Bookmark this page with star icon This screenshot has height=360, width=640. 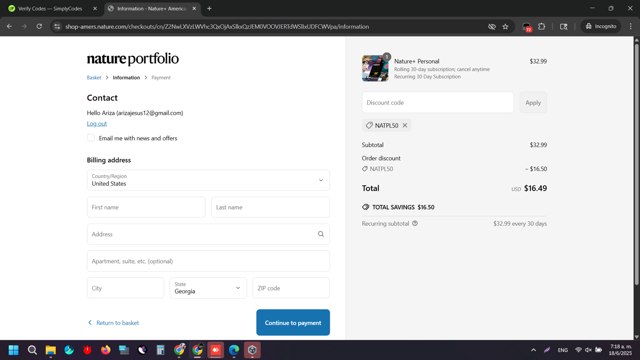(x=505, y=27)
